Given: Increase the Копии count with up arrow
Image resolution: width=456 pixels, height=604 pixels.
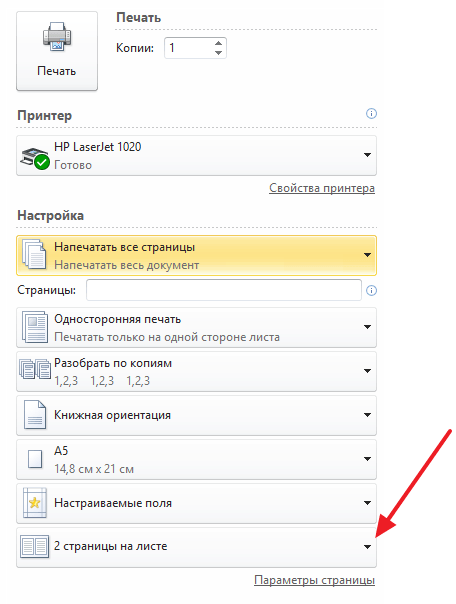Looking at the screenshot, I should [218, 43].
